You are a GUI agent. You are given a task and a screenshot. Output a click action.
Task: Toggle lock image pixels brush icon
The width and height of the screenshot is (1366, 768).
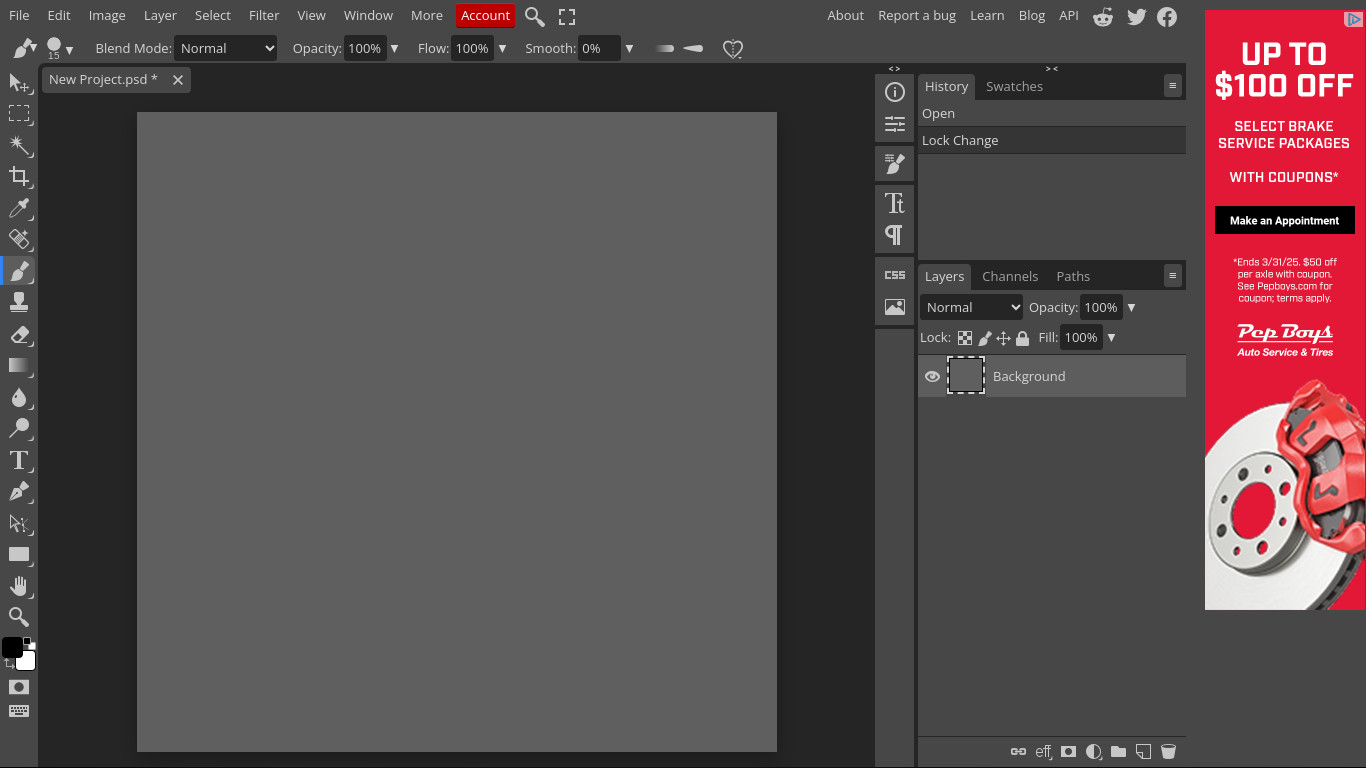click(x=985, y=338)
